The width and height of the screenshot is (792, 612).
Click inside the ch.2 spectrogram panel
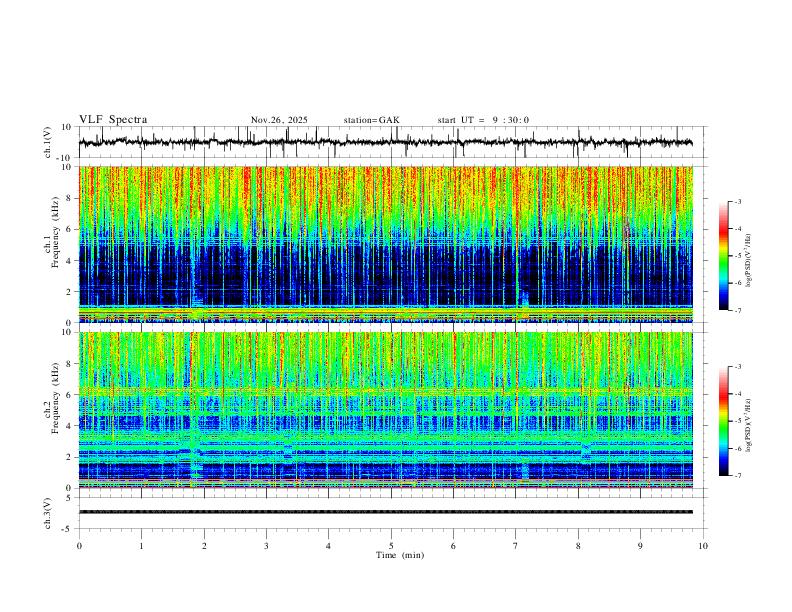(x=385, y=410)
